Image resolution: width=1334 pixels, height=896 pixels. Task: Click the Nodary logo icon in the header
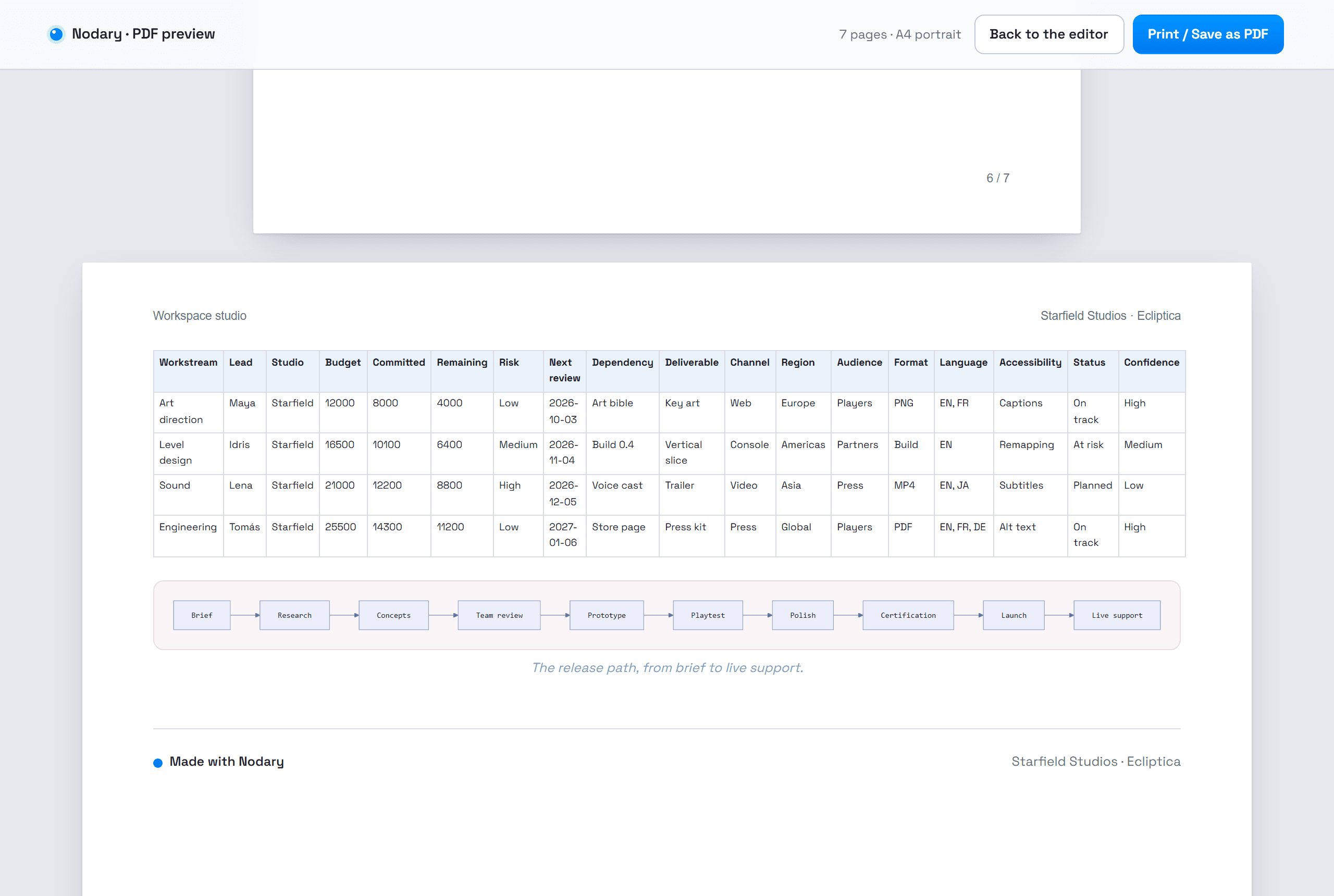(x=56, y=34)
